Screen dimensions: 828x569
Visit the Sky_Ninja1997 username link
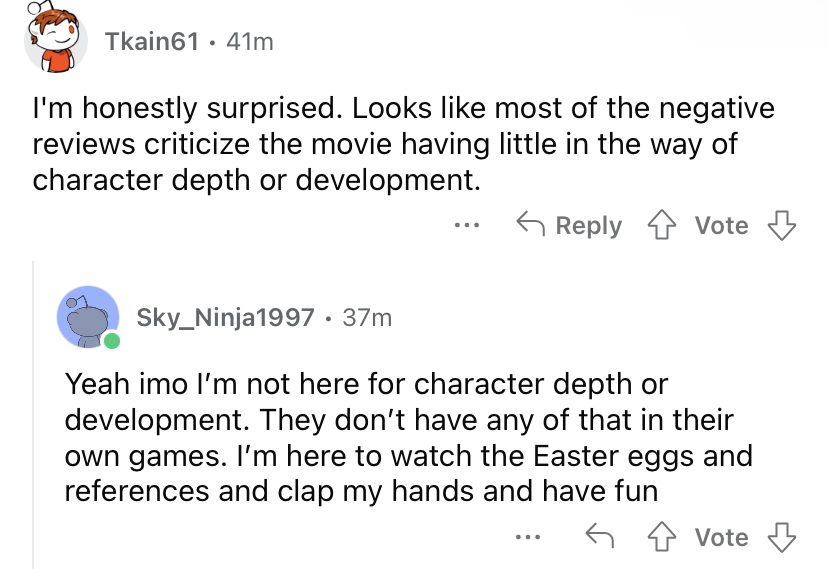click(x=228, y=318)
